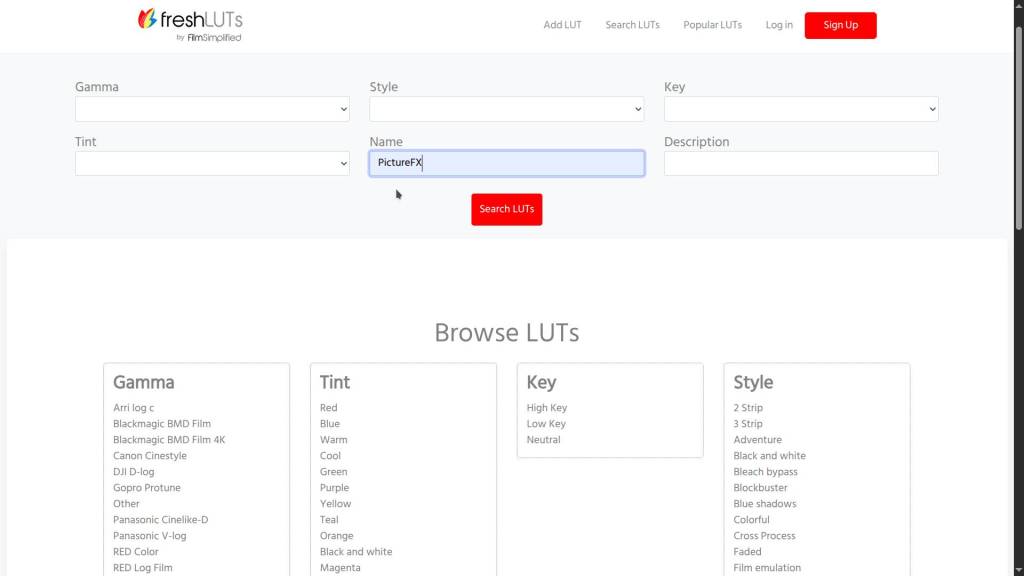The height and width of the screenshot is (576, 1024).
Task: Open Cross Process style link
Action: pyautogui.click(x=764, y=536)
